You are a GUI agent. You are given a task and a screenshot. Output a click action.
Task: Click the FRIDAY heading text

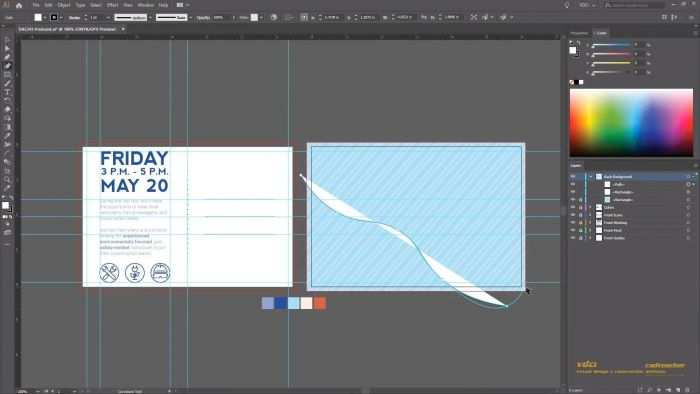pos(134,158)
